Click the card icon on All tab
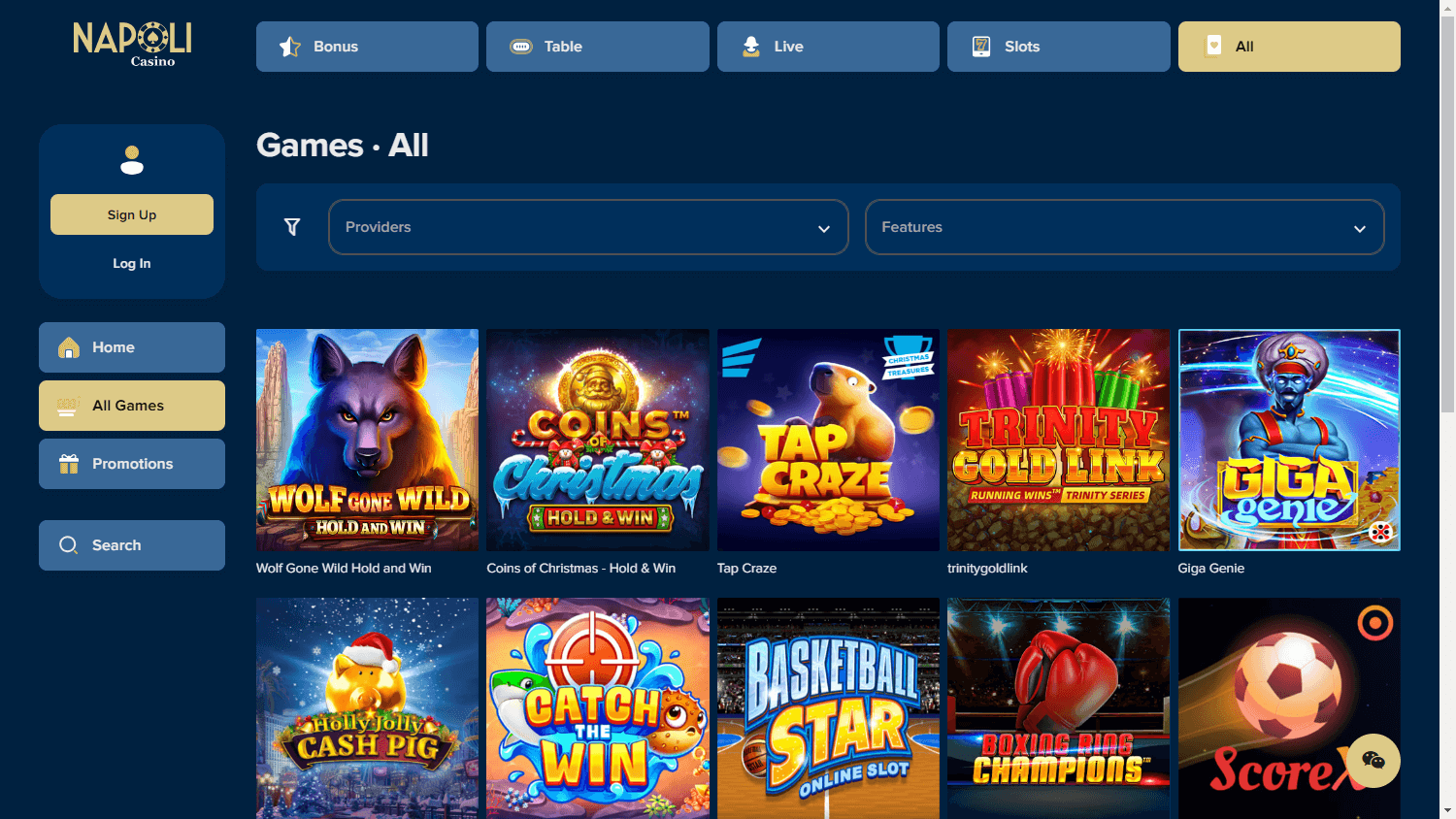1456x819 pixels. 1213,46
